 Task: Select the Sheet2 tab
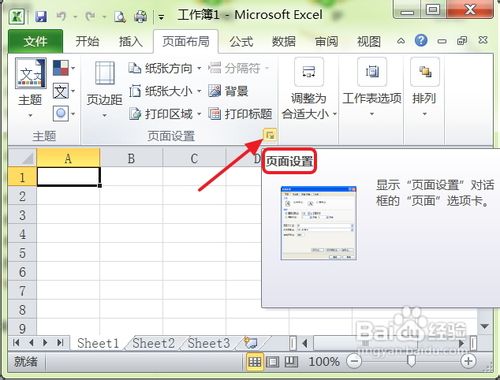pyautogui.click(x=153, y=343)
